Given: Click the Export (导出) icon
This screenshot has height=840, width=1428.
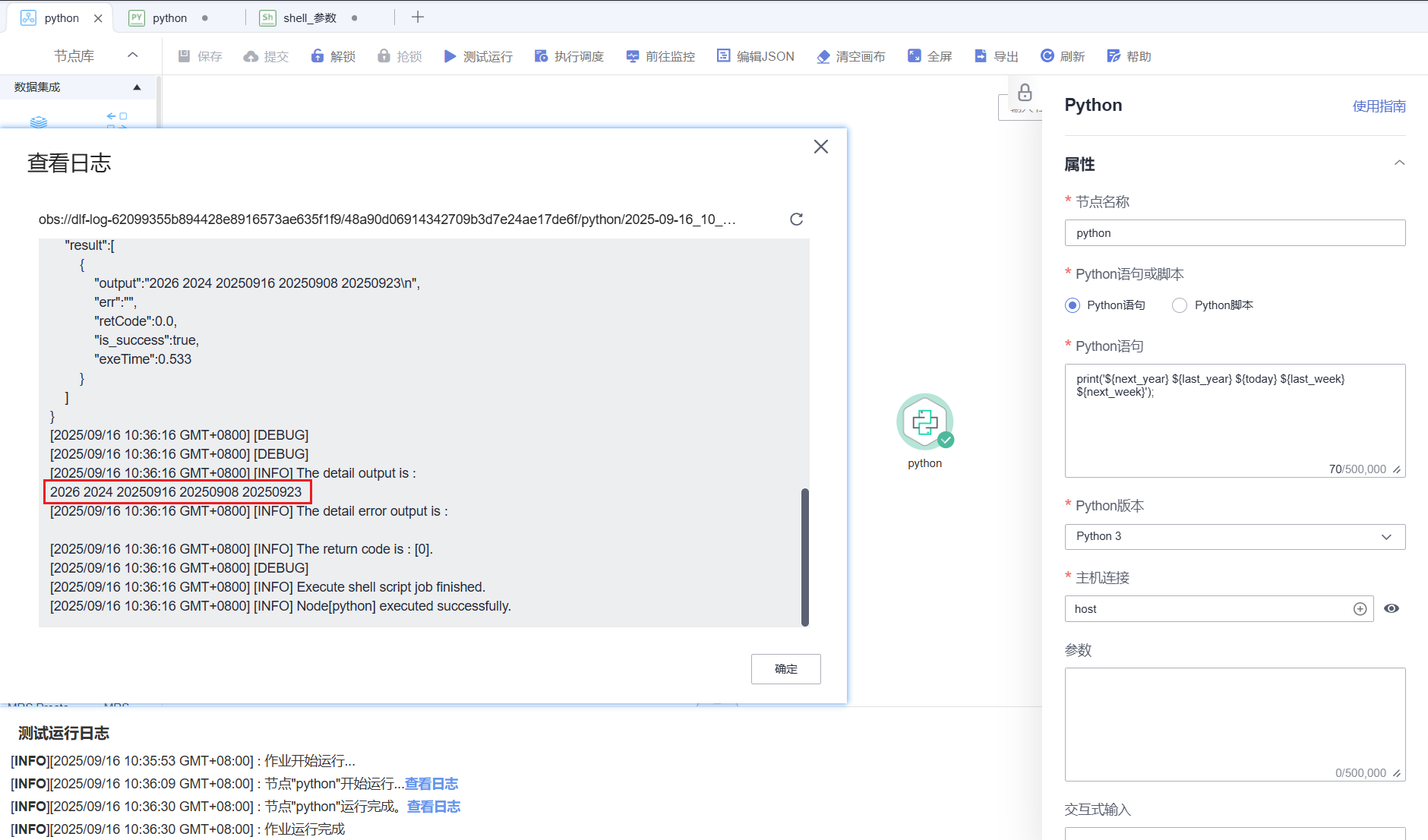Looking at the screenshot, I should pyautogui.click(x=981, y=56).
